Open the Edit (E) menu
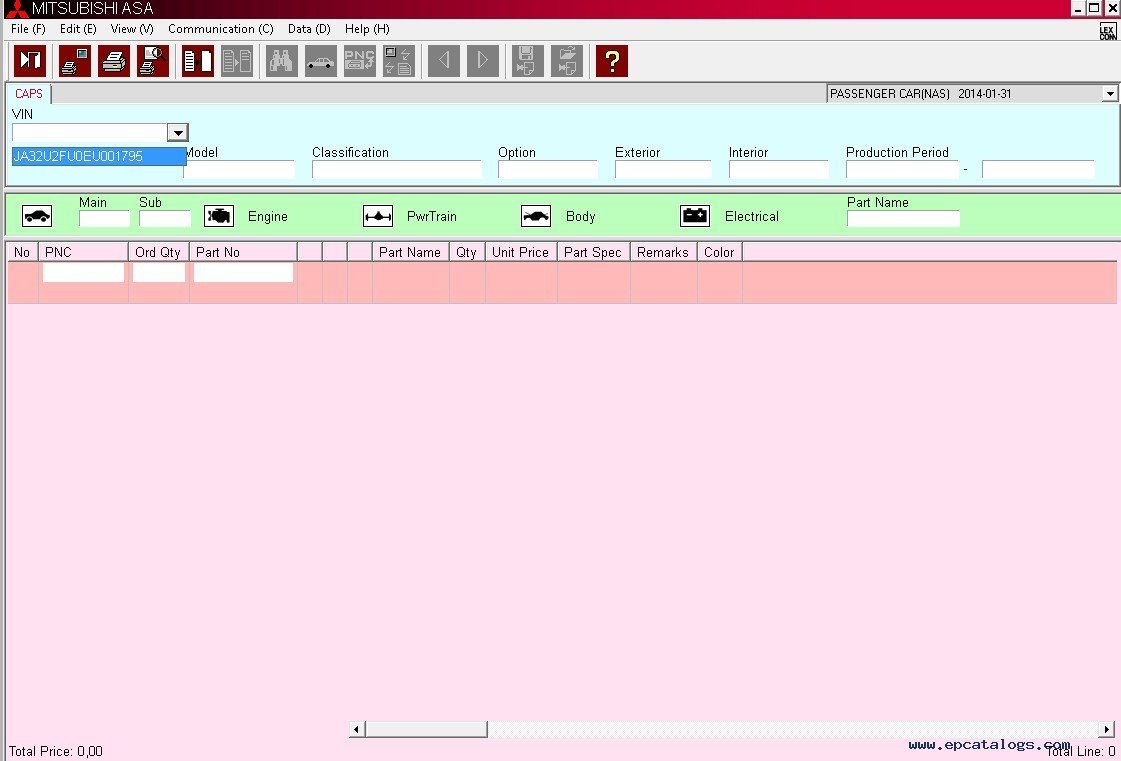This screenshot has width=1121, height=761. tap(78, 29)
